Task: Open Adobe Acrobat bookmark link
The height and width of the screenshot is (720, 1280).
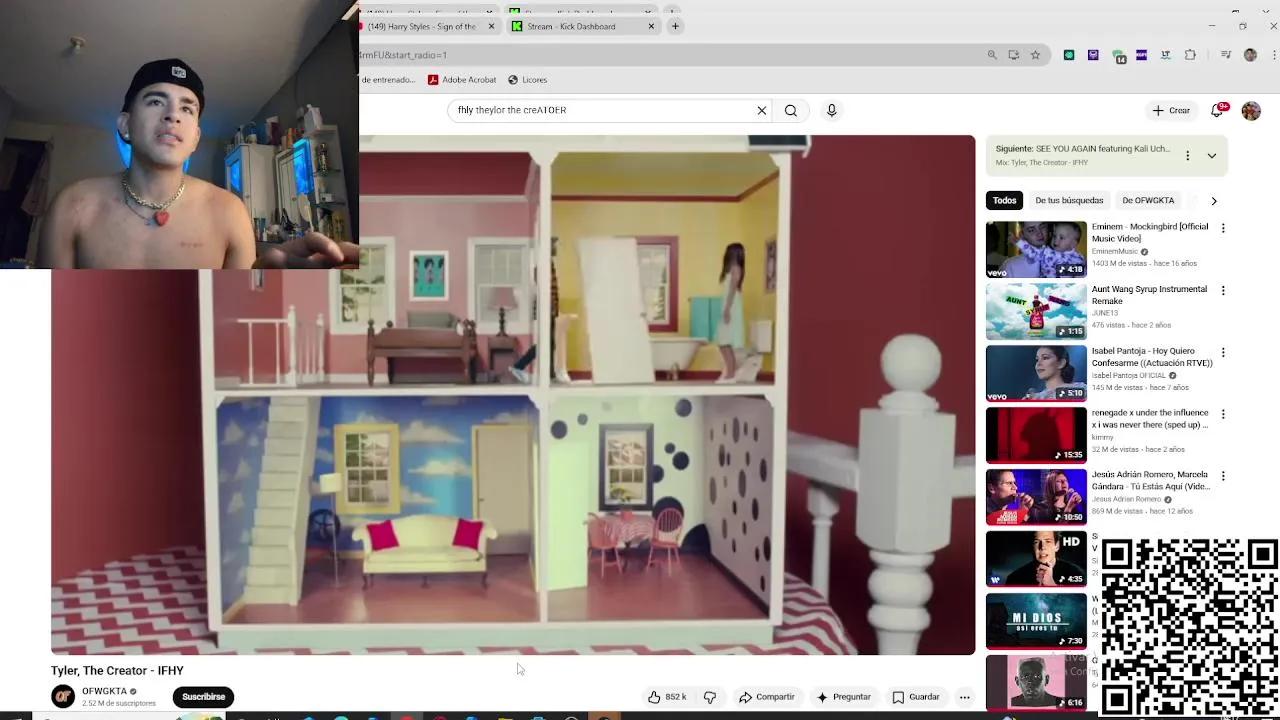Action: pos(462,80)
